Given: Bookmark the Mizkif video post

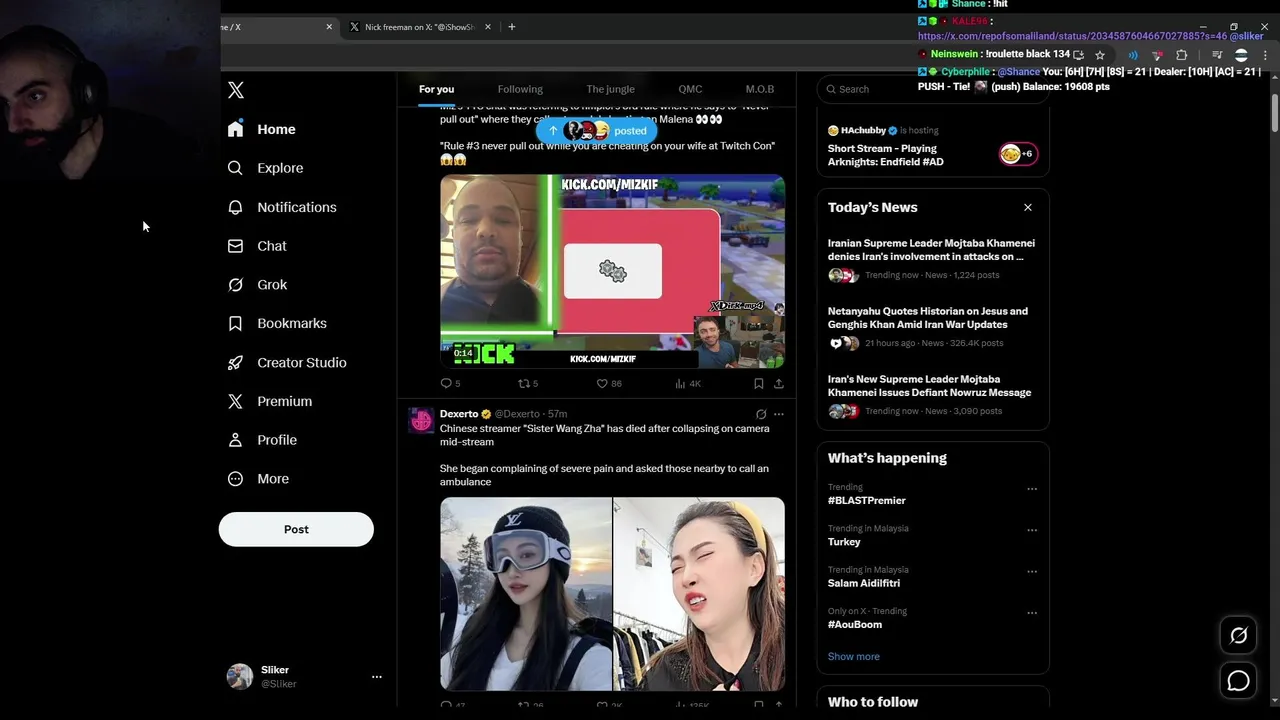Looking at the screenshot, I should [759, 383].
